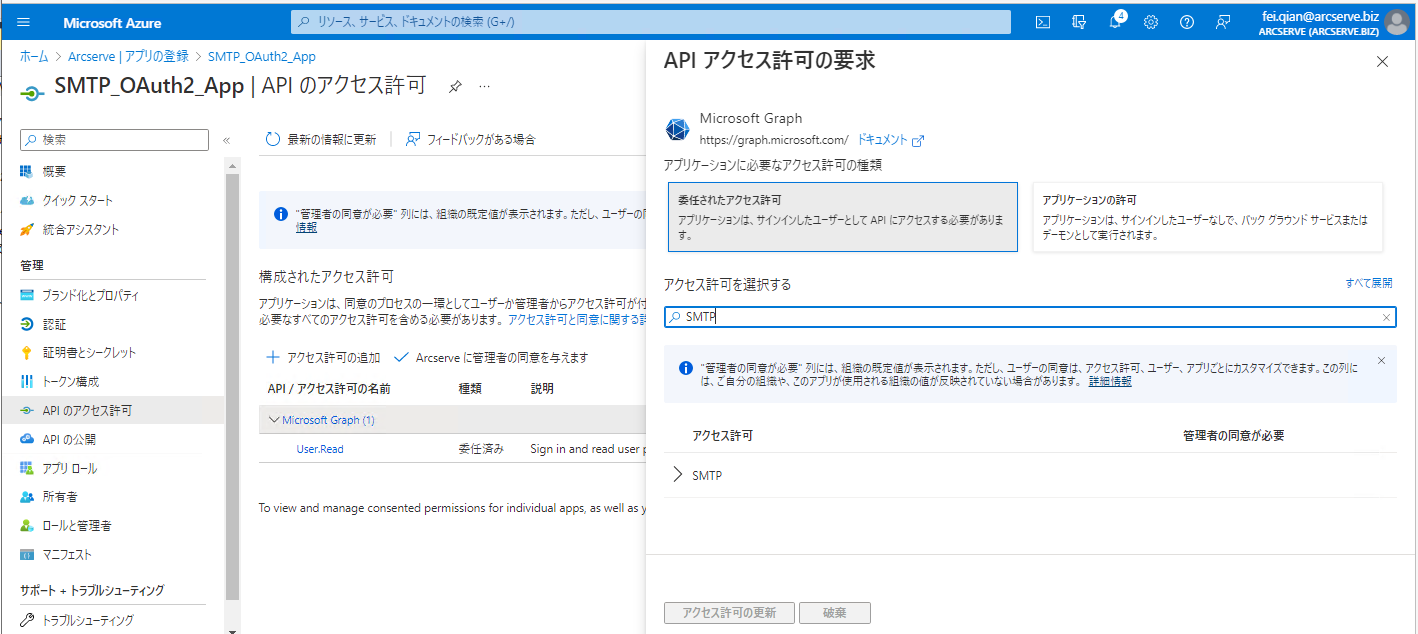Go to SMTP_OAuth2_App breadcrumb

(x=262, y=57)
